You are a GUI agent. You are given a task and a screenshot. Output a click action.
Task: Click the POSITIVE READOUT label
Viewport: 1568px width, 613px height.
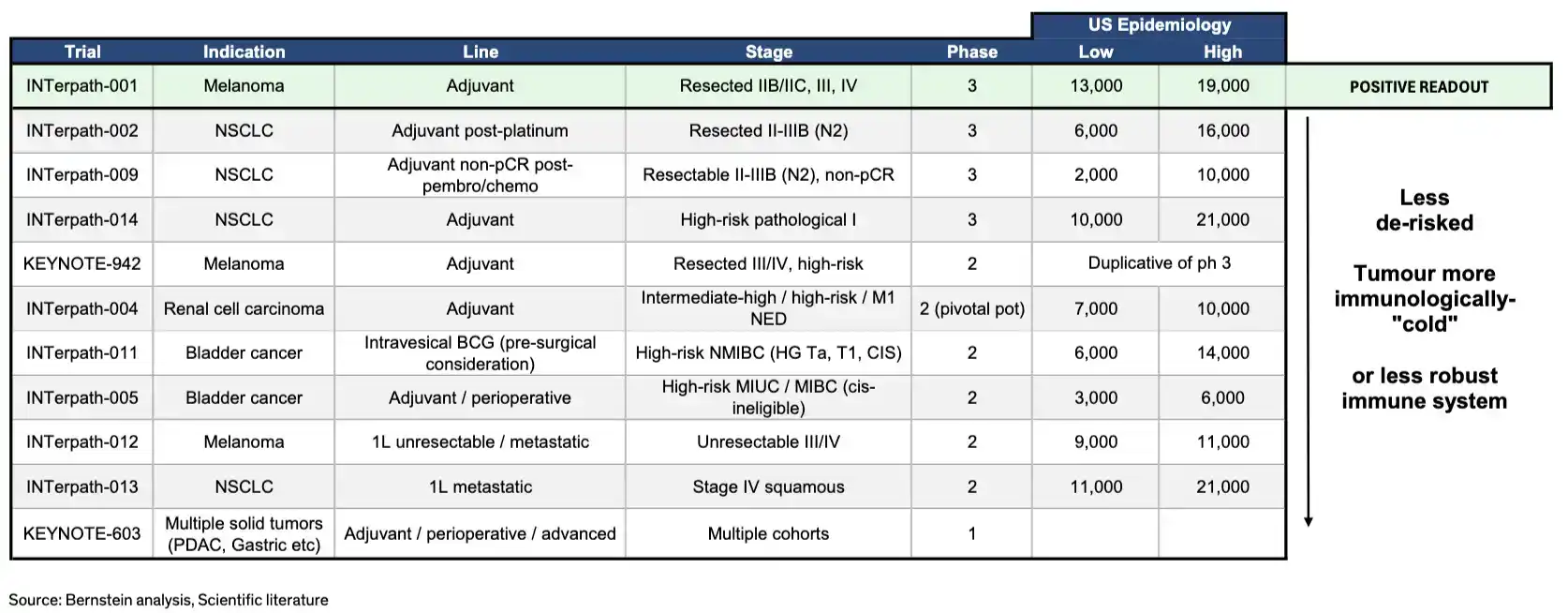pyautogui.click(x=1418, y=86)
